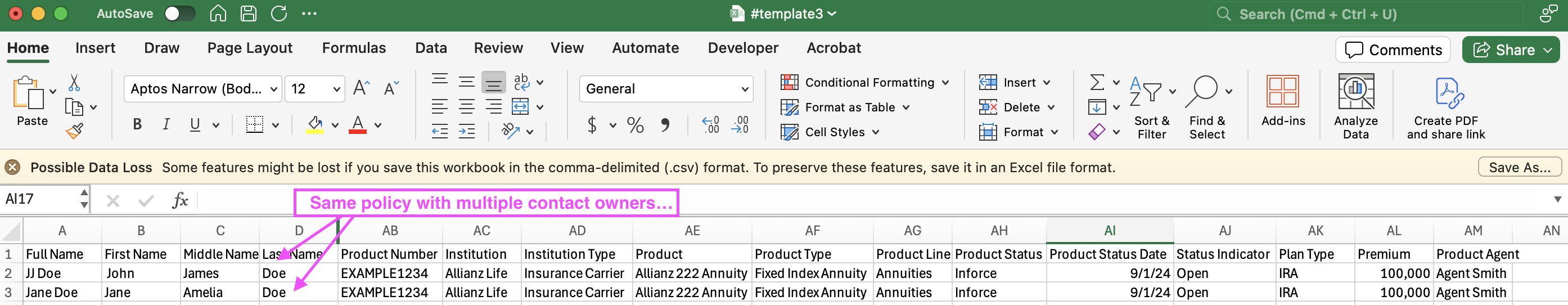The image size is (1568, 305).
Task: Toggle Underline formatting
Action: (x=195, y=125)
